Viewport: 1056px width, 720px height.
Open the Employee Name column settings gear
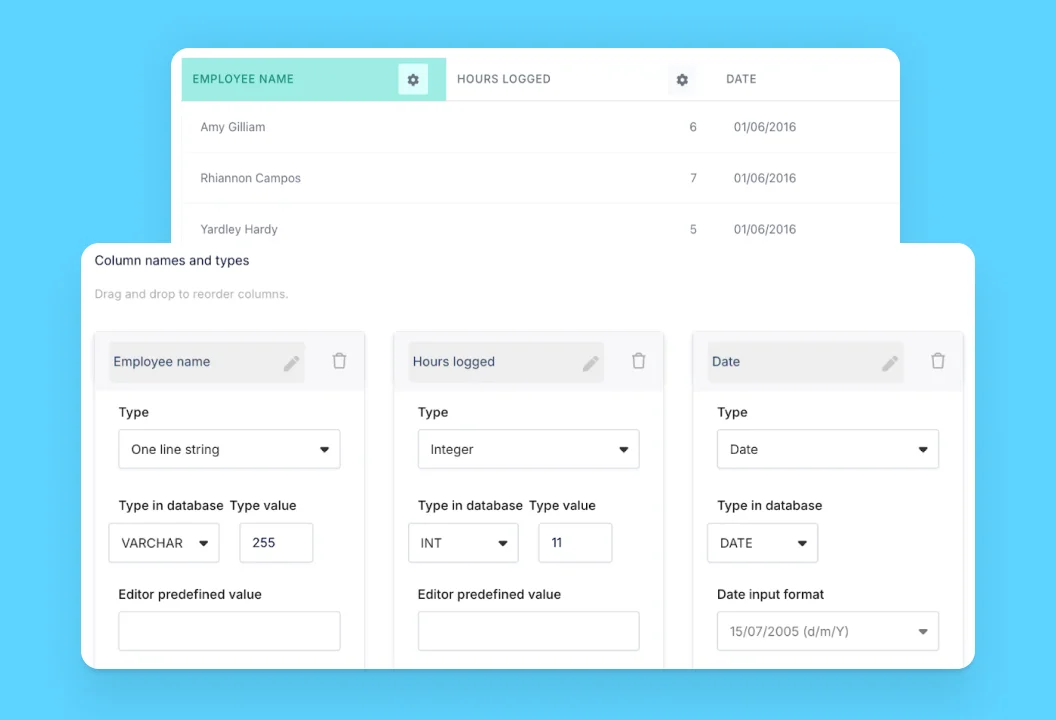413,79
